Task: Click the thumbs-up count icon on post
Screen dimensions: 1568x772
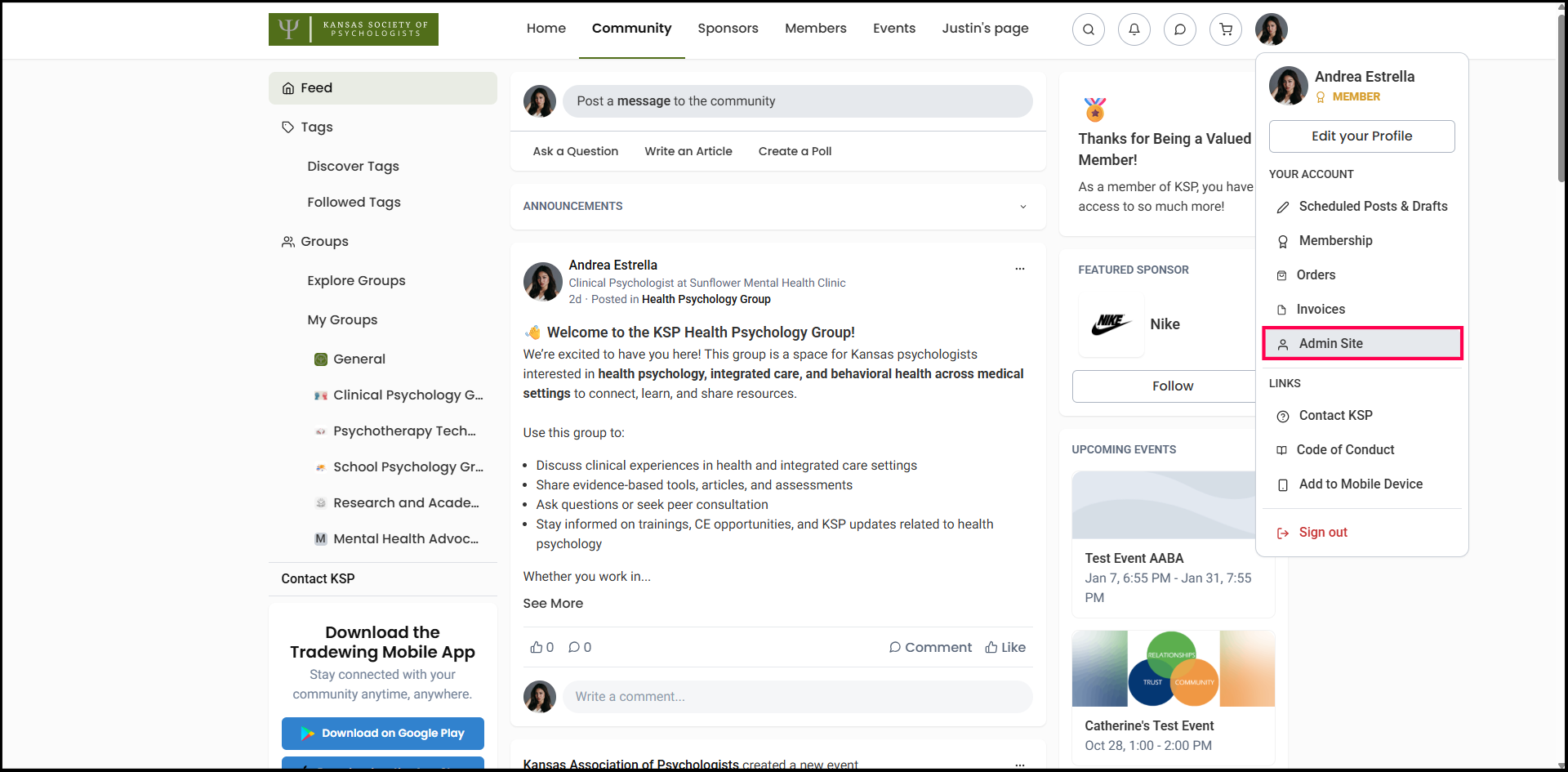Action: [x=537, y=647]
